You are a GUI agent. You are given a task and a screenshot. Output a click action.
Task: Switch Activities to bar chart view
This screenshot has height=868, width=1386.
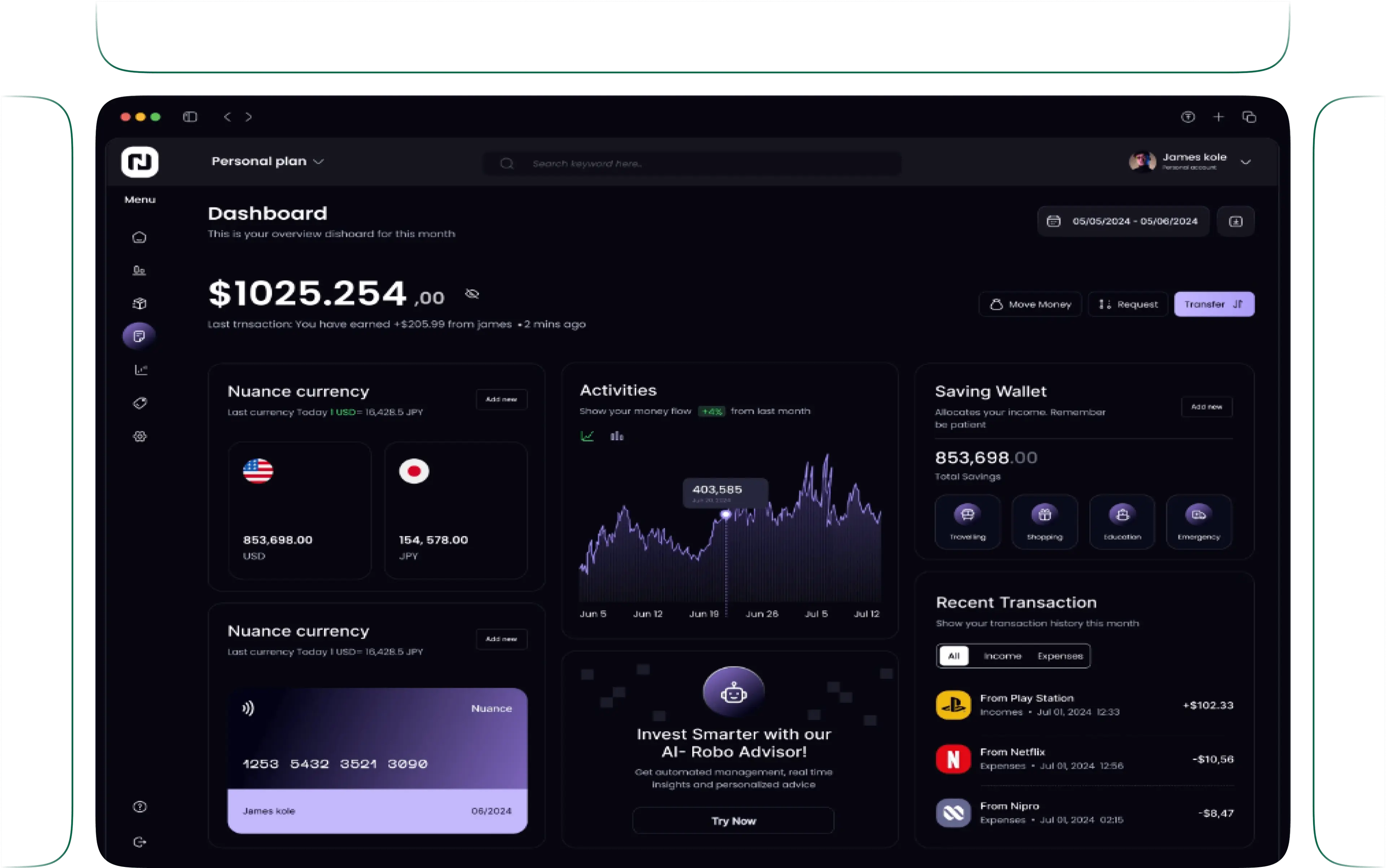(x=616, y=436)
